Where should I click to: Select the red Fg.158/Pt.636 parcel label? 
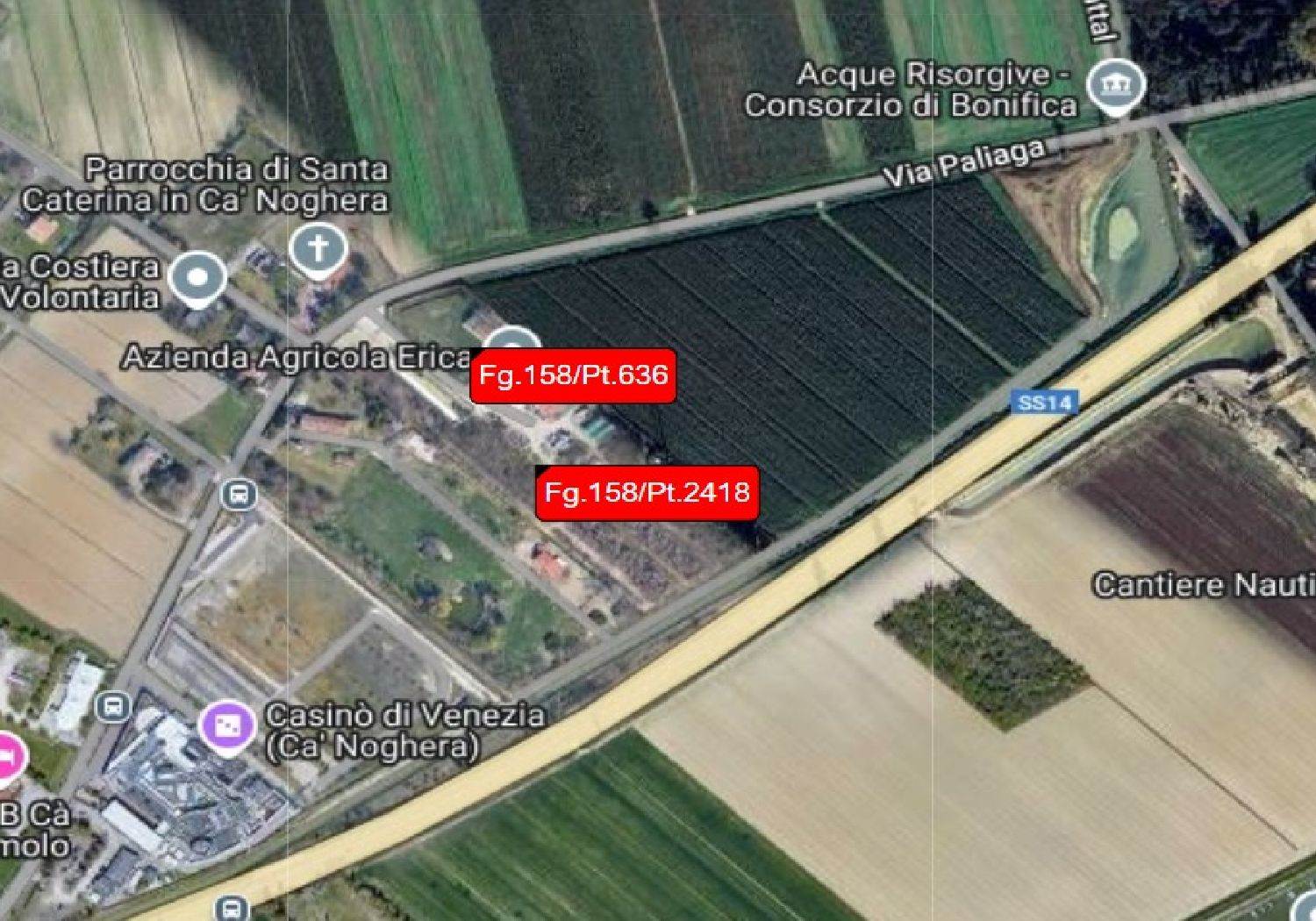(x=573, y=375)
